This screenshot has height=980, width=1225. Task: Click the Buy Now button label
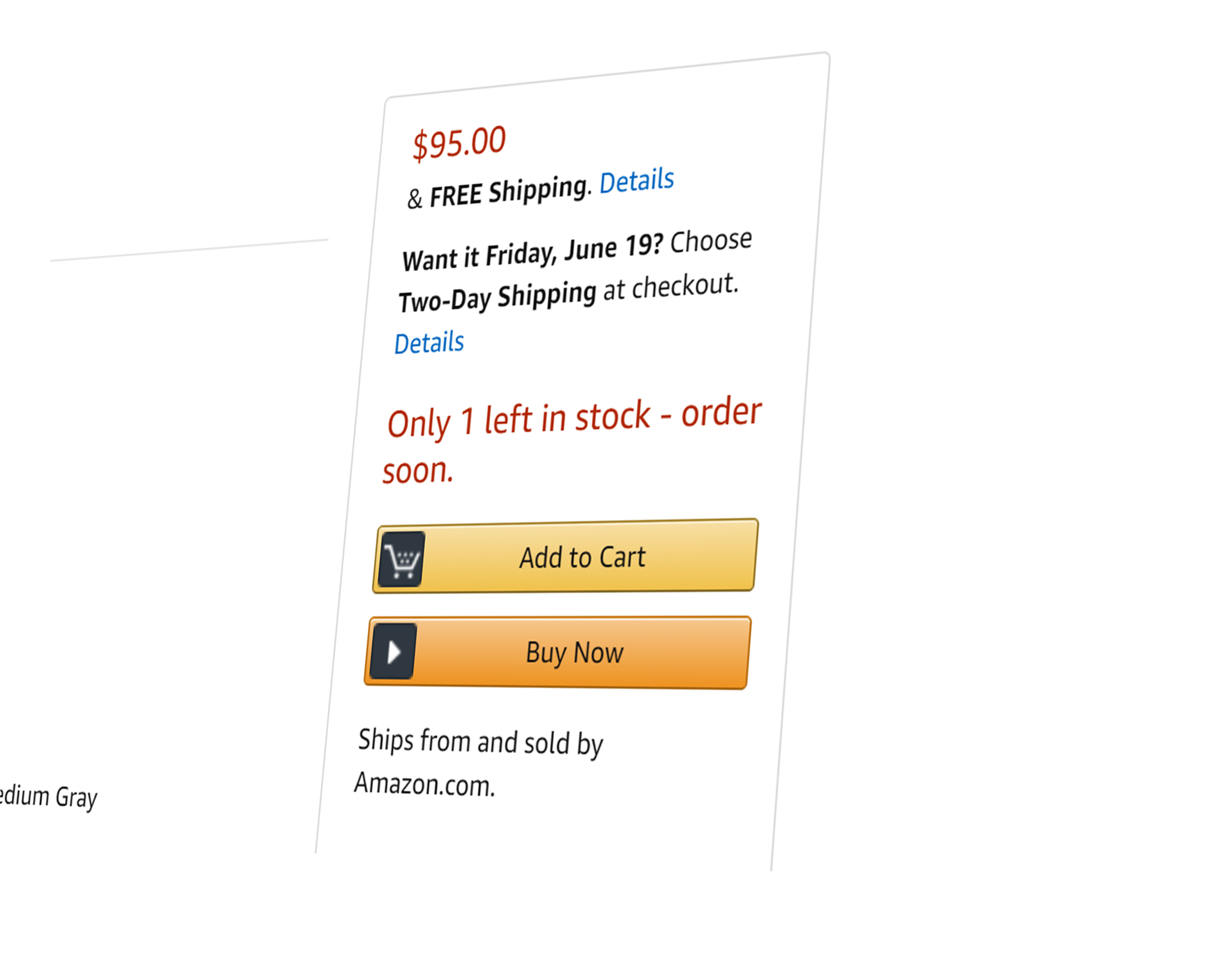(574, 653)
